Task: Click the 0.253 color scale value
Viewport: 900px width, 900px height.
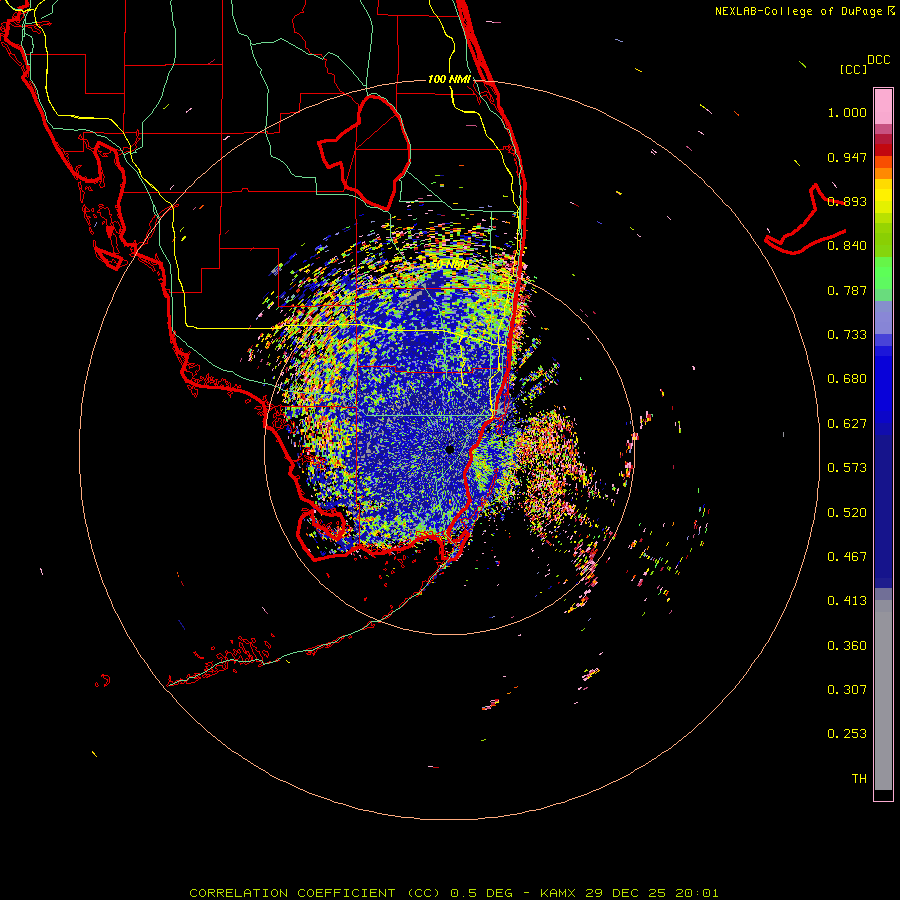Action: (847, 734)
